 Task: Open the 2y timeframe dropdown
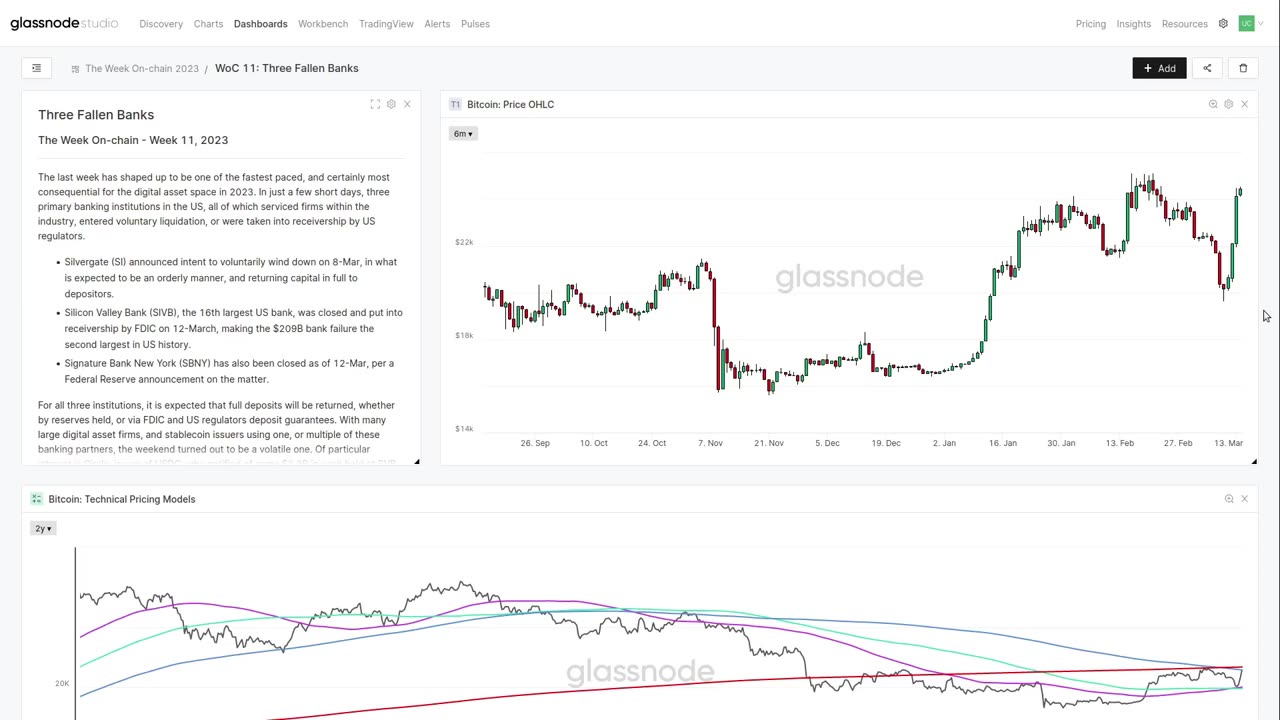tap(43, 528)
